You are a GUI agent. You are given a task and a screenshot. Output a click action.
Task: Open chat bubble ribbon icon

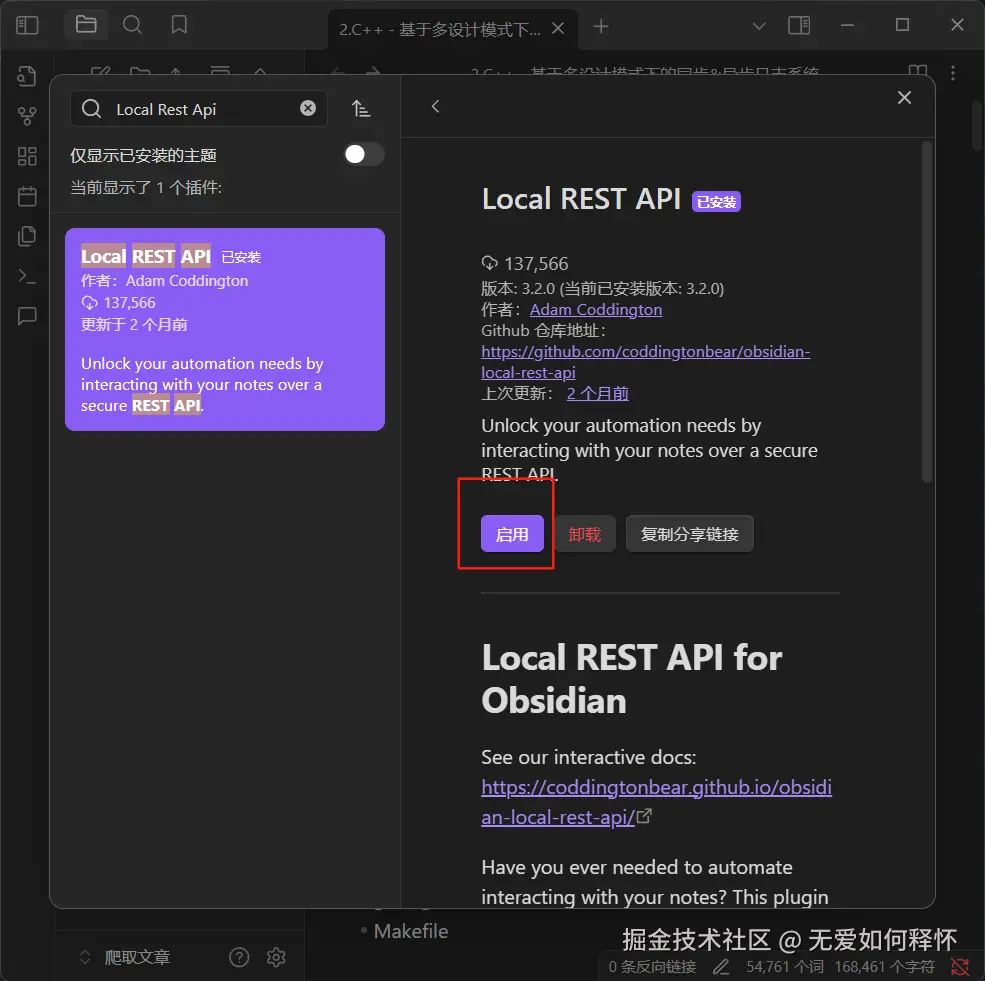pos(27,316)
